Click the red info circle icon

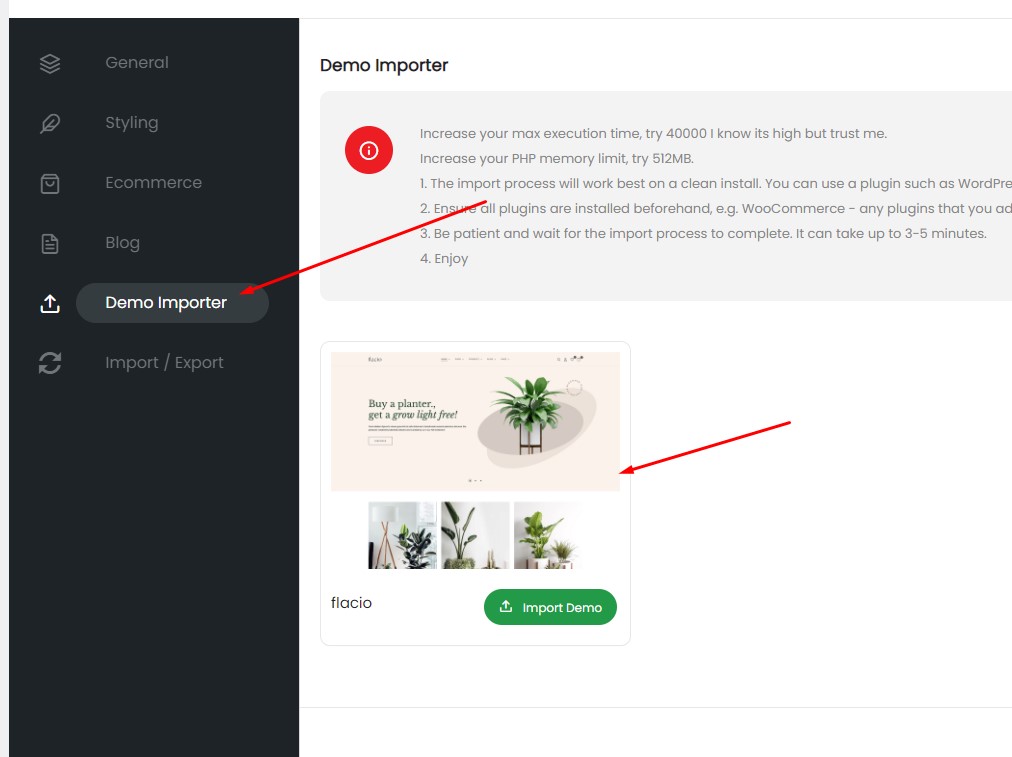coord(369,150)
